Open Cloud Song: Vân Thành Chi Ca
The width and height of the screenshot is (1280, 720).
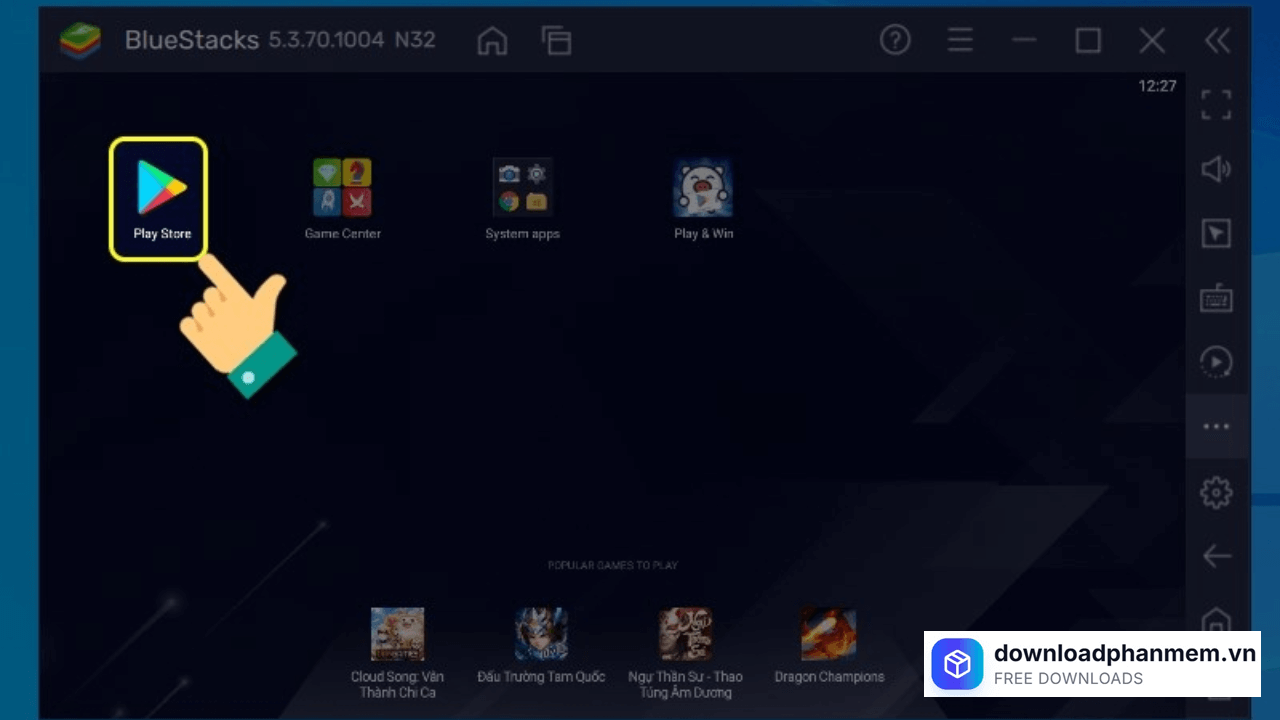point(397,633)
